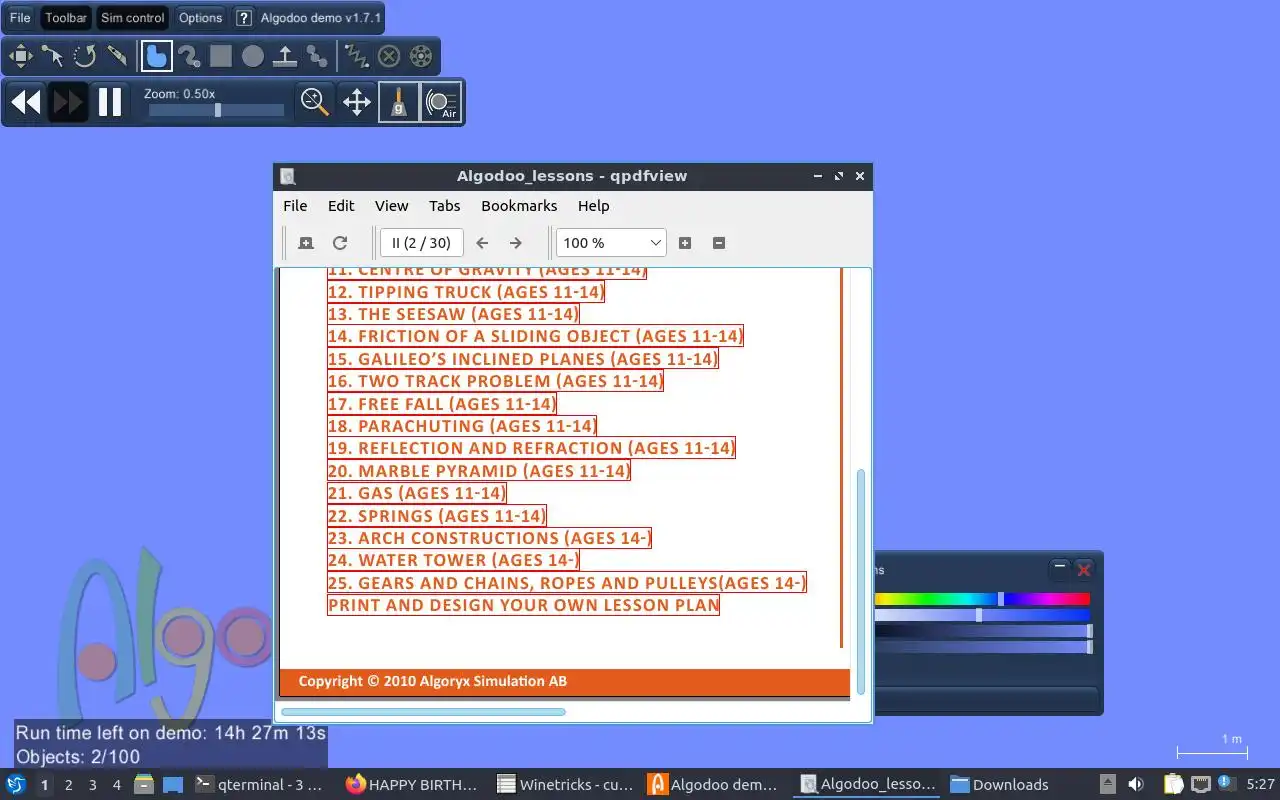Open the Algodoo File menu

click(x=20, y=18)
